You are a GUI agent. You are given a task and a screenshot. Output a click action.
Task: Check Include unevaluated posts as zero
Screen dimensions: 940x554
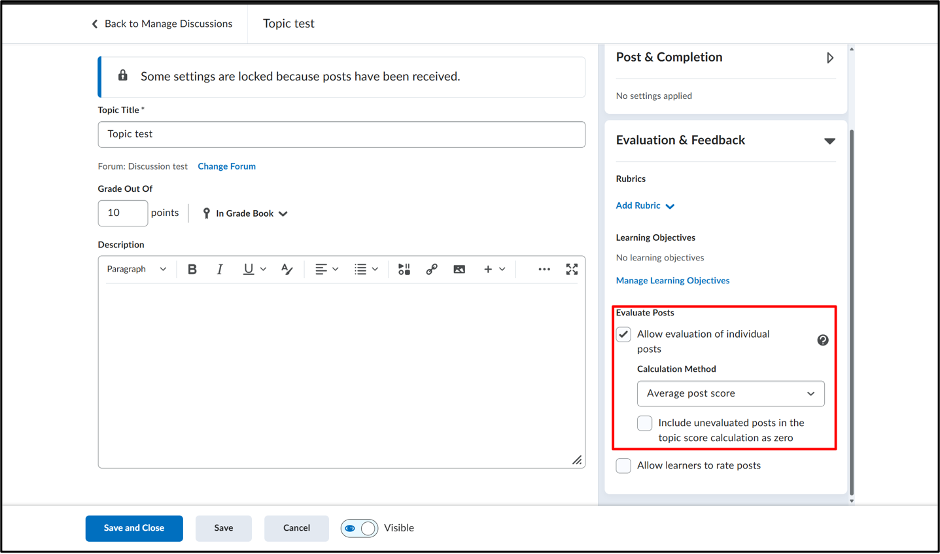tap(644, 423)
